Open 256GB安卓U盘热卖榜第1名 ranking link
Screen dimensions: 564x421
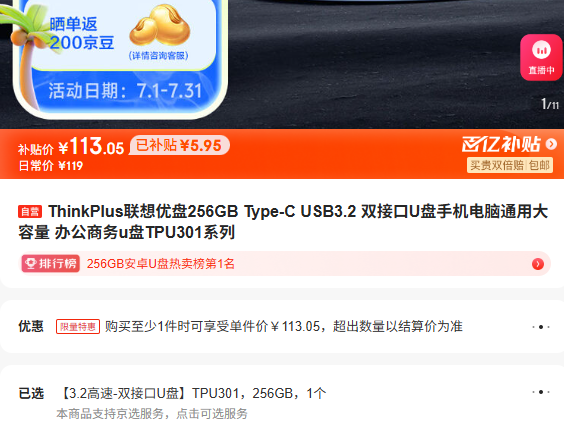click(x=160, y=264)
